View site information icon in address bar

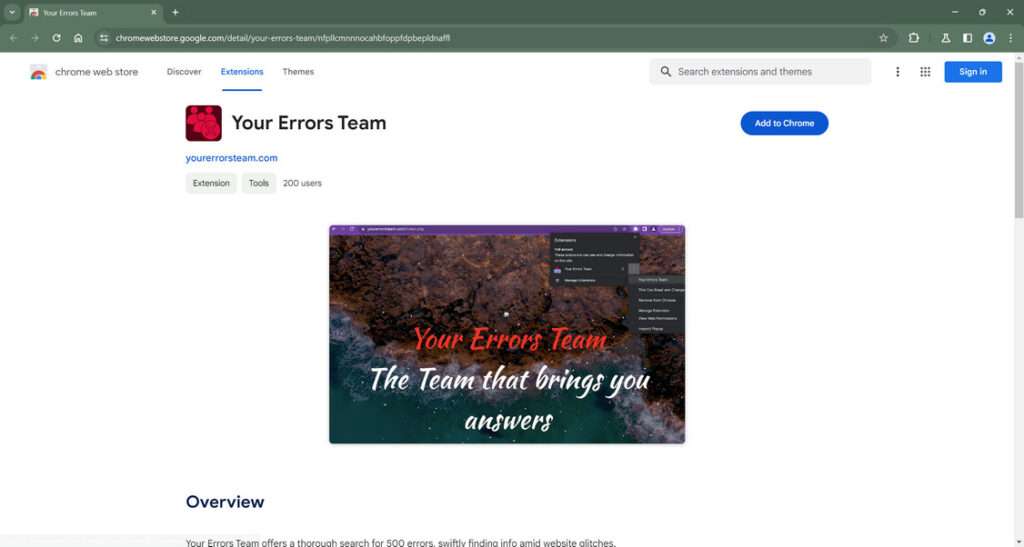[x=104, y=38]
